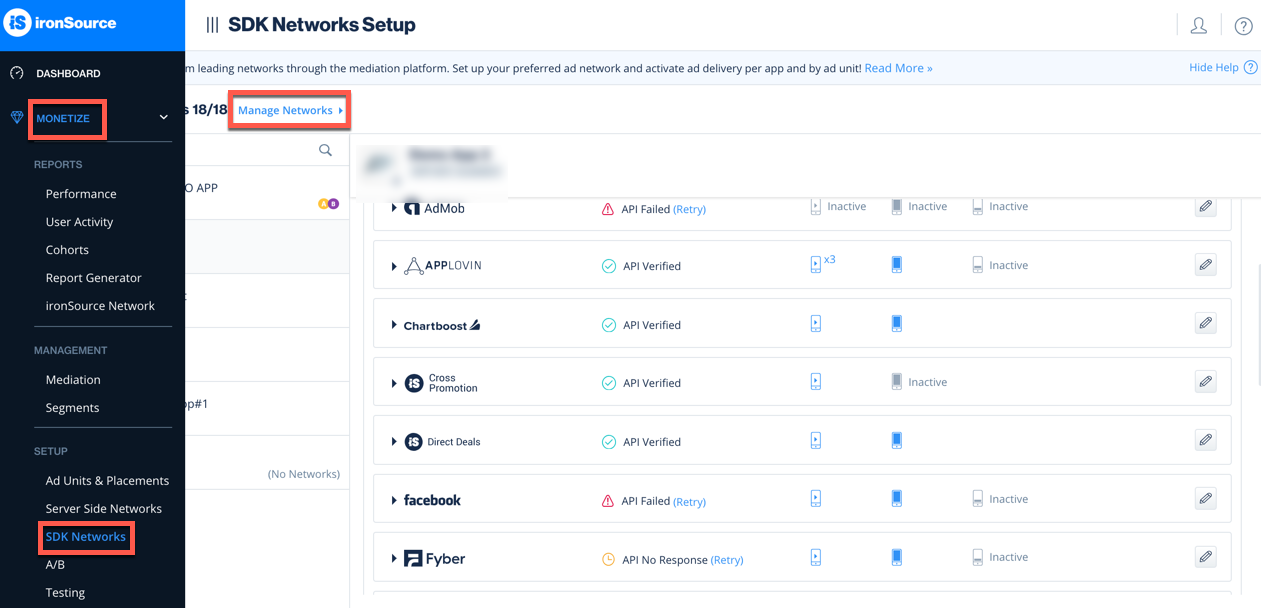The image size is (1261, 608).
Task: Edit the AppLovin network with pencil icon
Action: tap(1205, 265)
